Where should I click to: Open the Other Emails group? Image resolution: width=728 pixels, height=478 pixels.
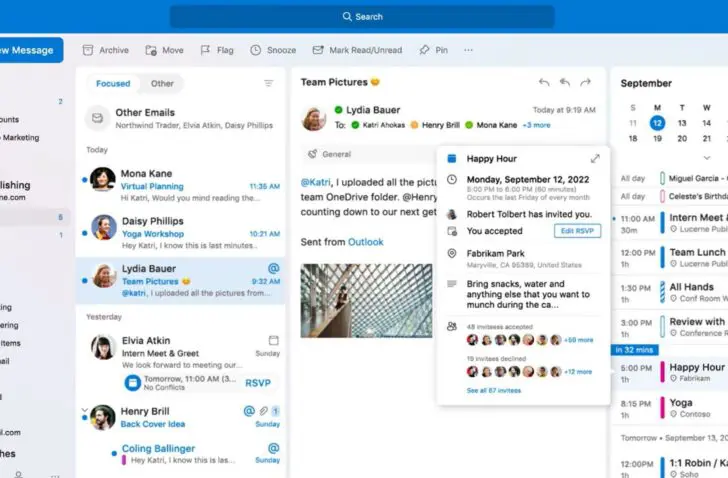pyautogui.click(x=180, y=118)
